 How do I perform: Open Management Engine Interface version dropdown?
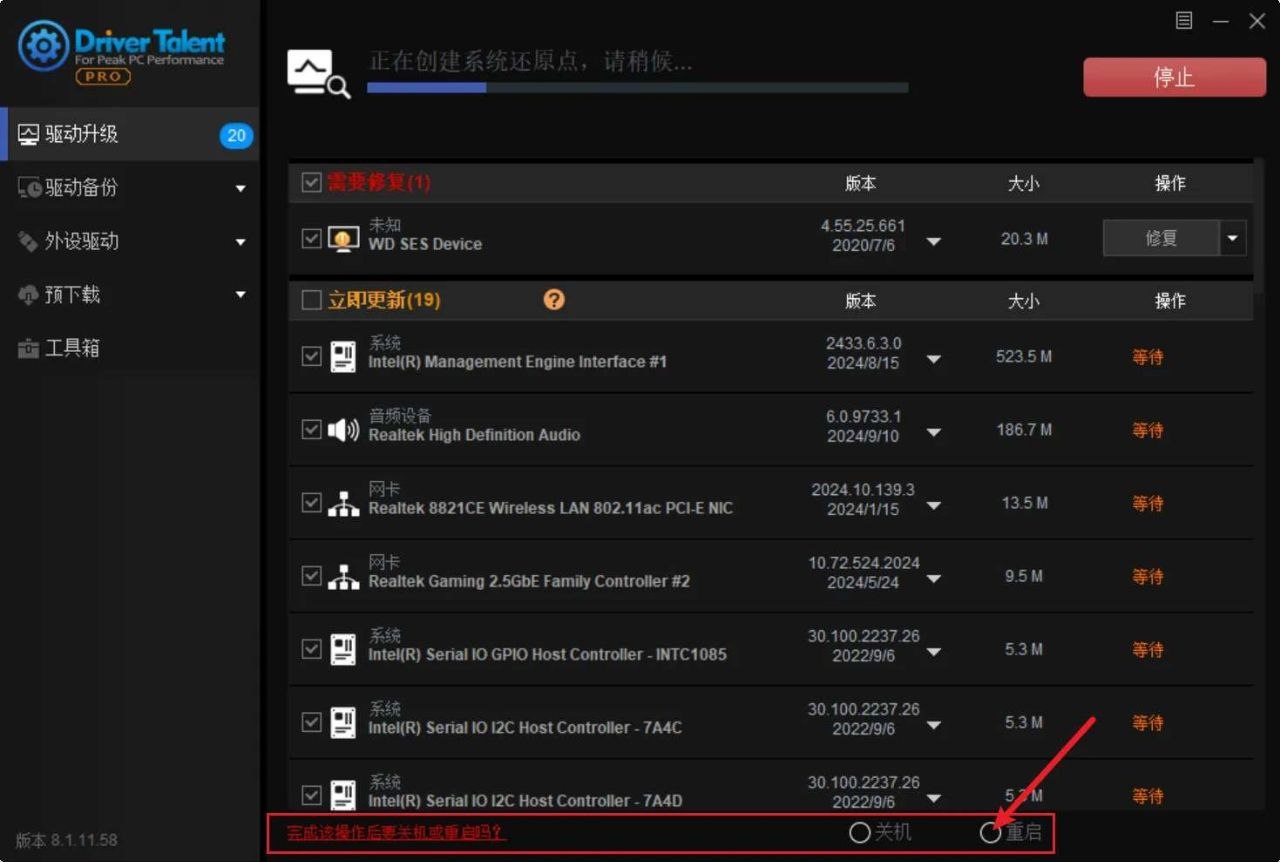point(933,359)
